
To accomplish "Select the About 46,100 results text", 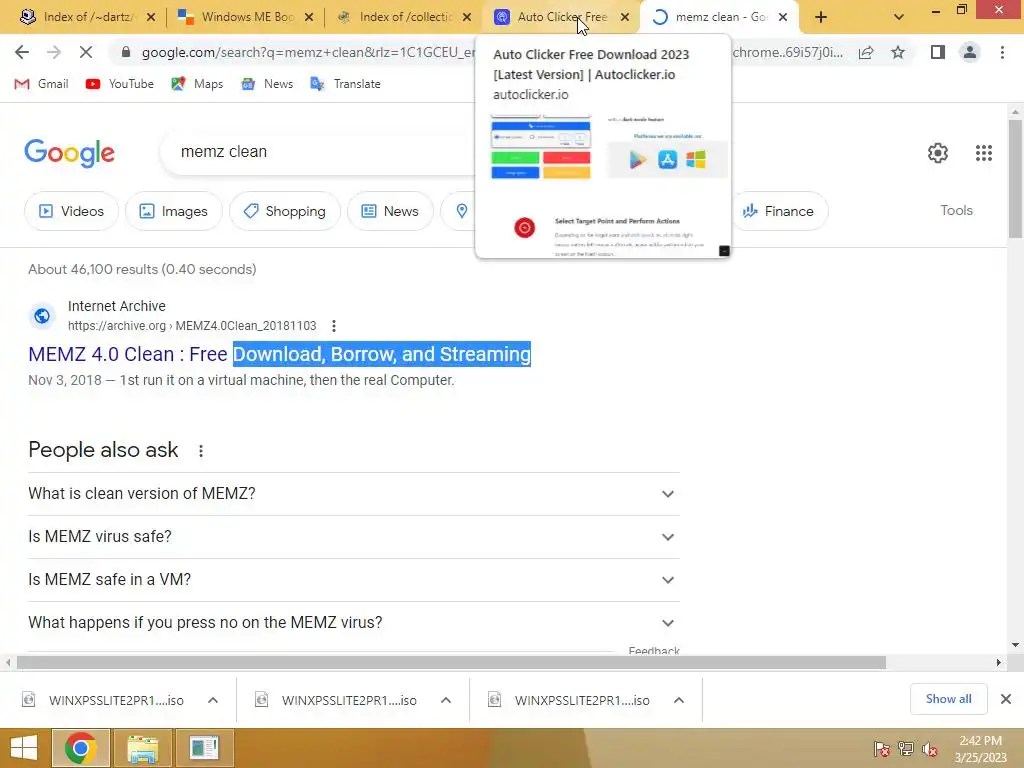I will (142, 269).
